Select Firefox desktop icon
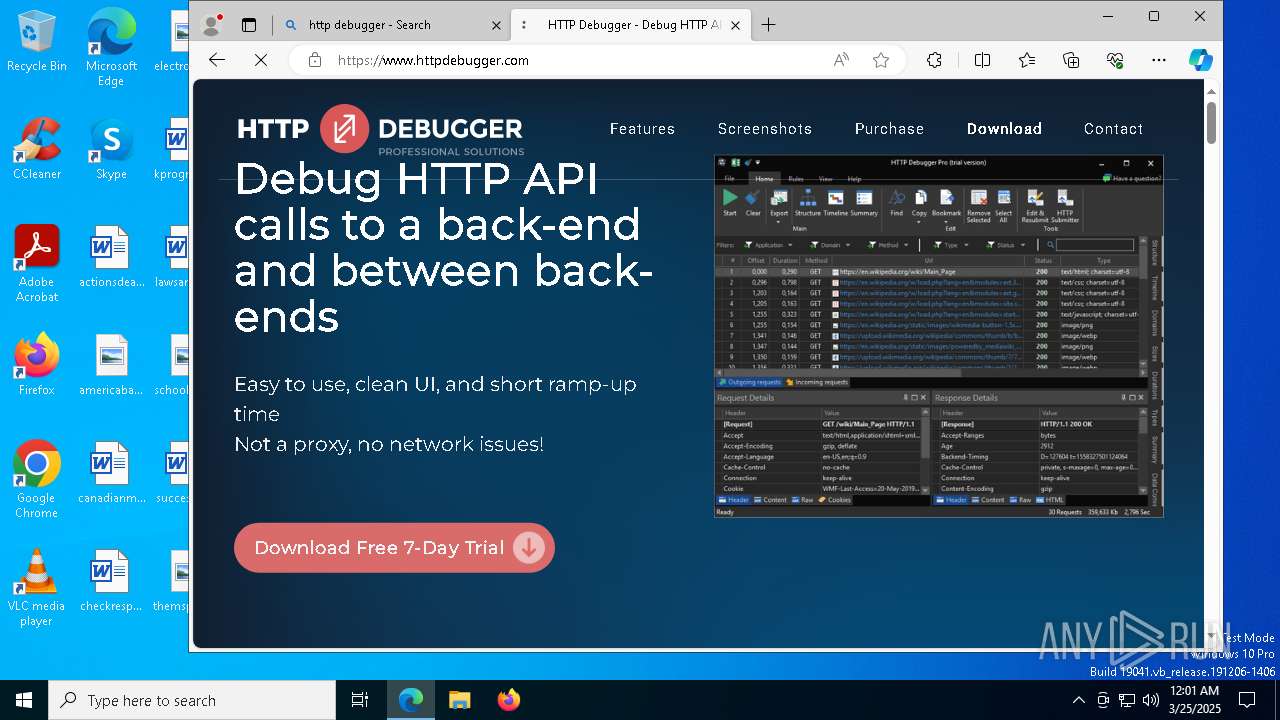Image resolution: width=1280 pixels, height=720 pixels. click(x=37, y=365)
